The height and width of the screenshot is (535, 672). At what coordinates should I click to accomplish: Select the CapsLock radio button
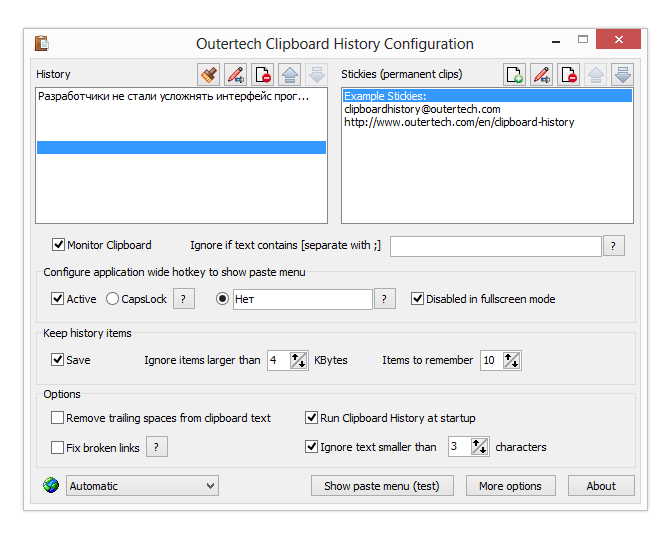(x=112, y=299)
